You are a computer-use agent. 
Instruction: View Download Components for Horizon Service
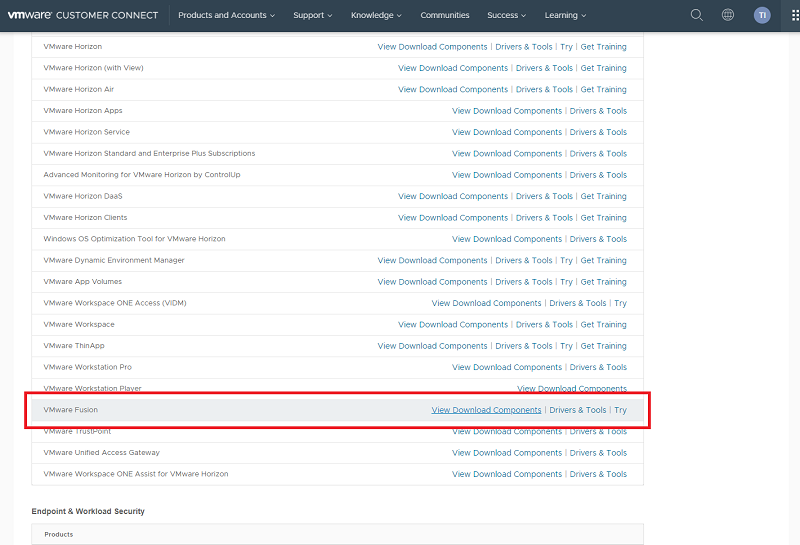coord(507,132)
